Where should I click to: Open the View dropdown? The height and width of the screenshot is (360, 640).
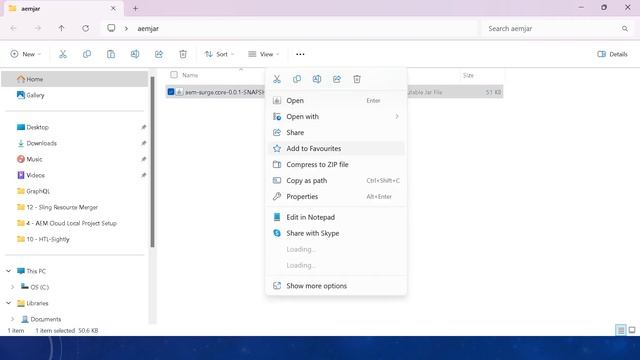(264, 54)
